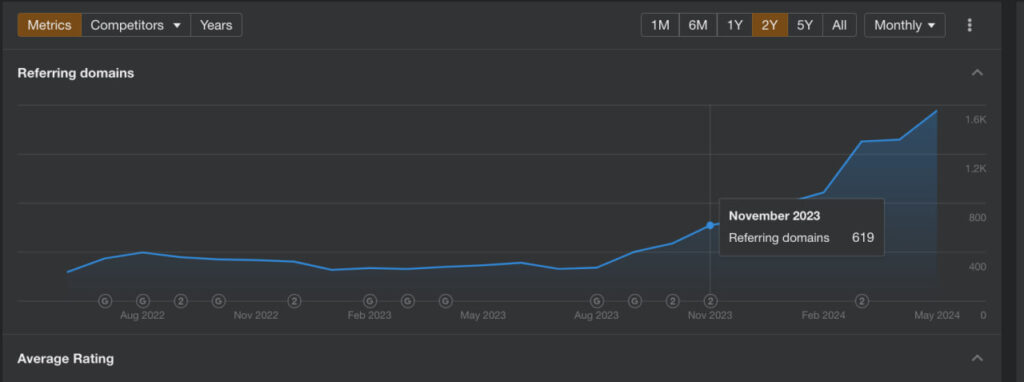The height and width of the screenshot is (382, 1024).
Task: Click the 'Feb 2024' x-axis label
Action: pyautogui.click(x=824, y=315)
